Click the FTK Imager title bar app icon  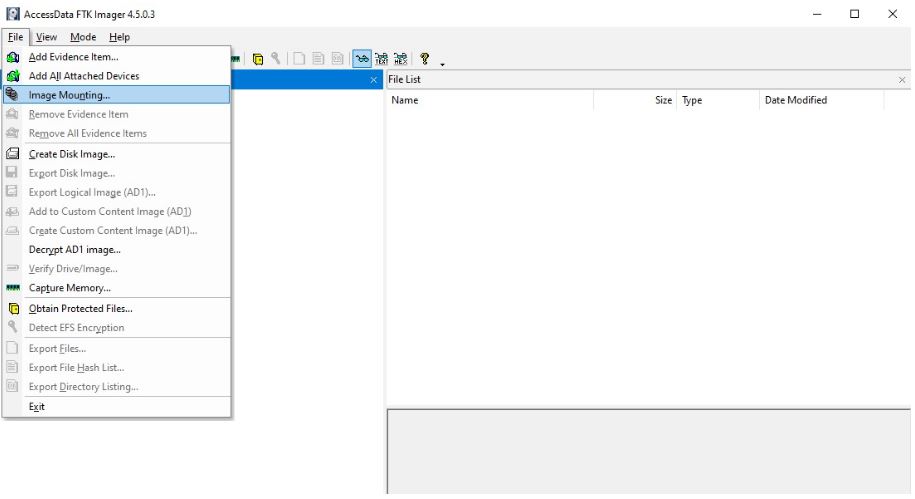pyautogui.click(x=13, y=14)
